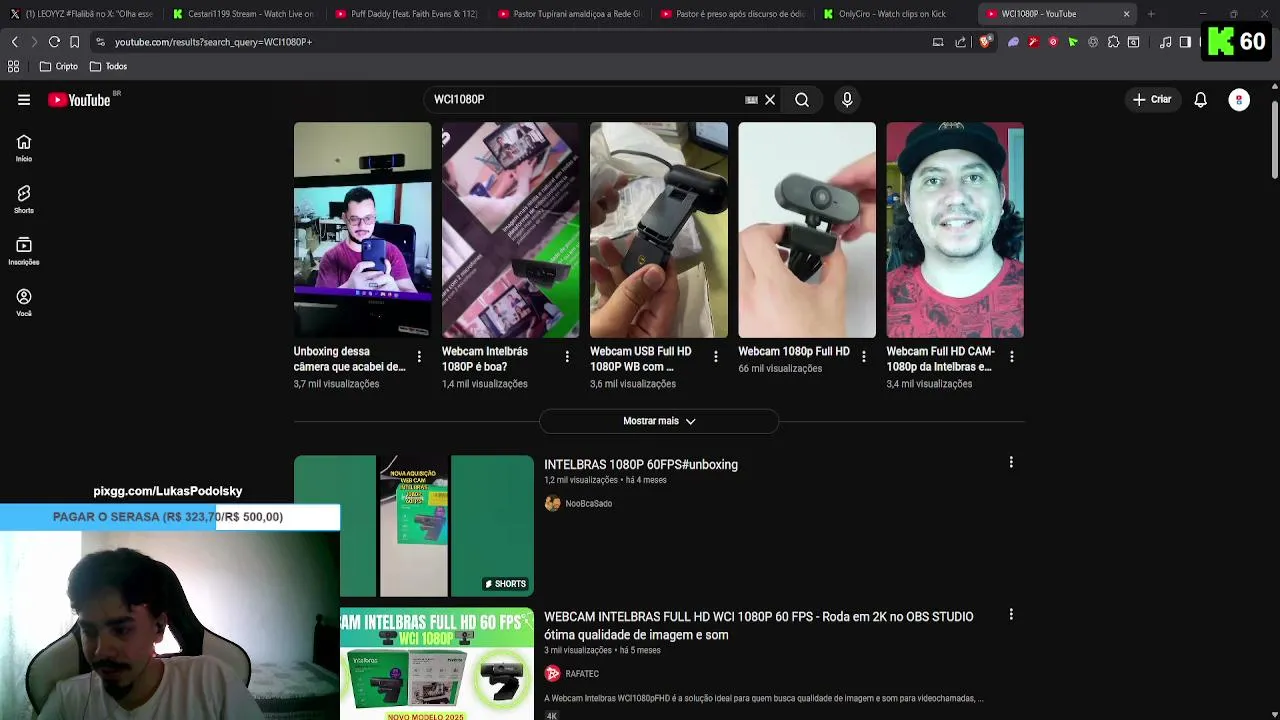Click the red magic wand extension icon
1280x720 pixels.
pyautogui.click(x=1033, y=42)
